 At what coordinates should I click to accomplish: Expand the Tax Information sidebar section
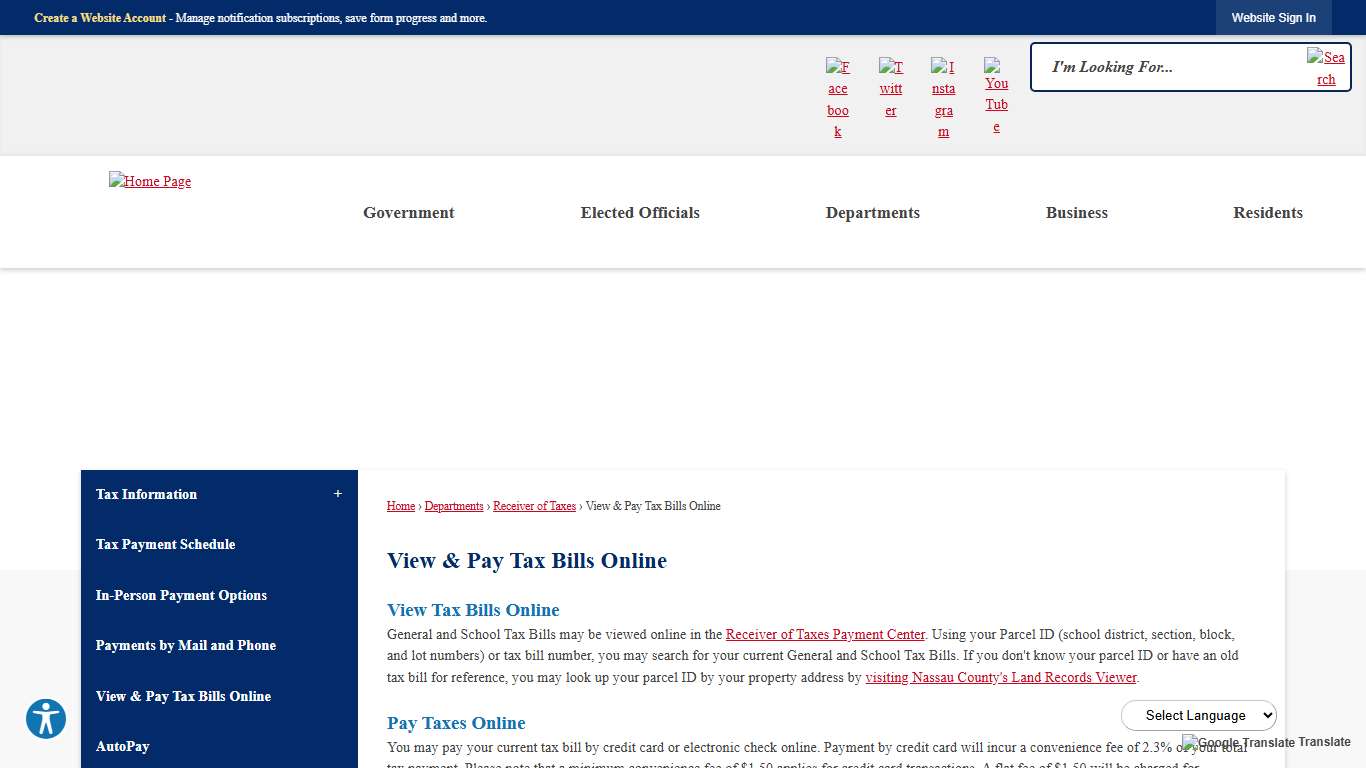pyautogui.click(x=338, y=493)
